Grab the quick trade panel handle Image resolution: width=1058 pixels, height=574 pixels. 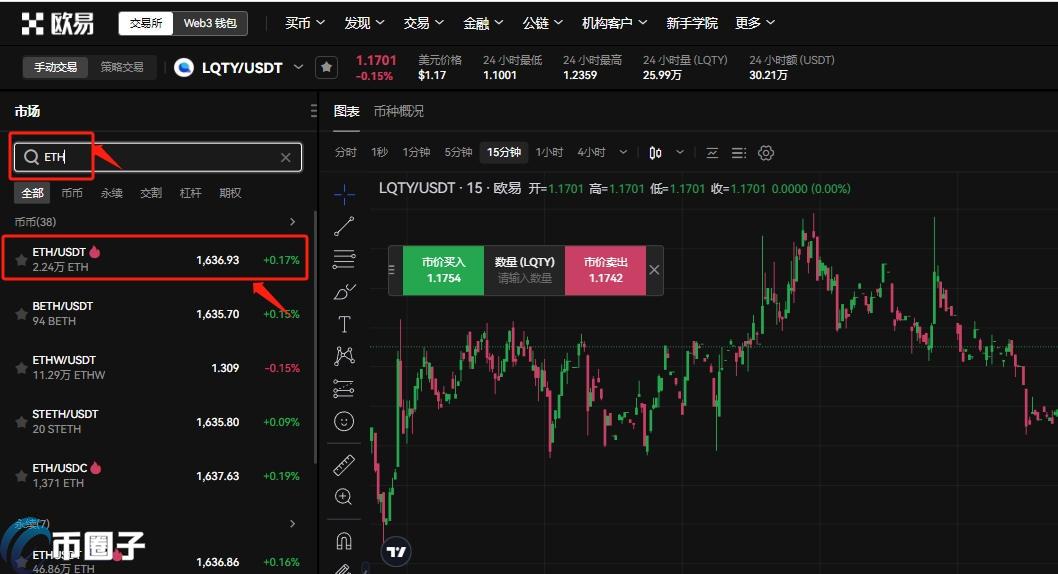click(x=391, y=270)
